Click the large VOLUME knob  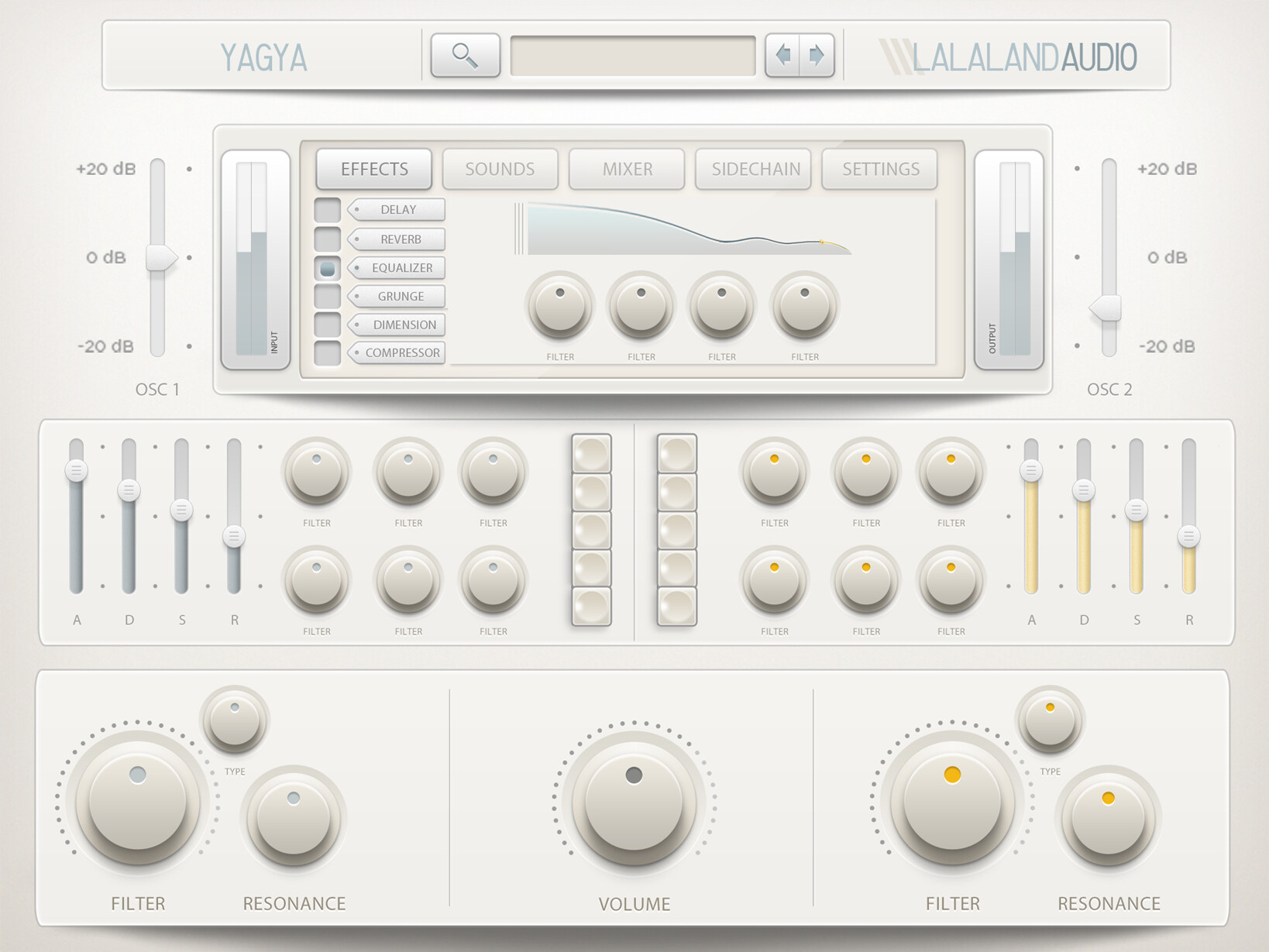(634, 798)
